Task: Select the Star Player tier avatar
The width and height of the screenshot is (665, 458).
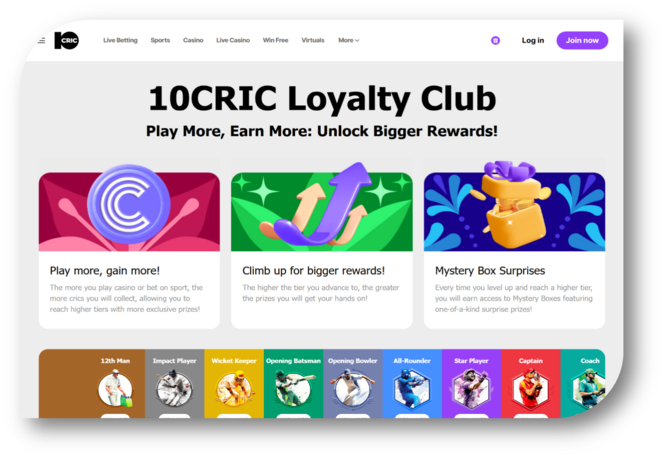Action: pos(471,388)
